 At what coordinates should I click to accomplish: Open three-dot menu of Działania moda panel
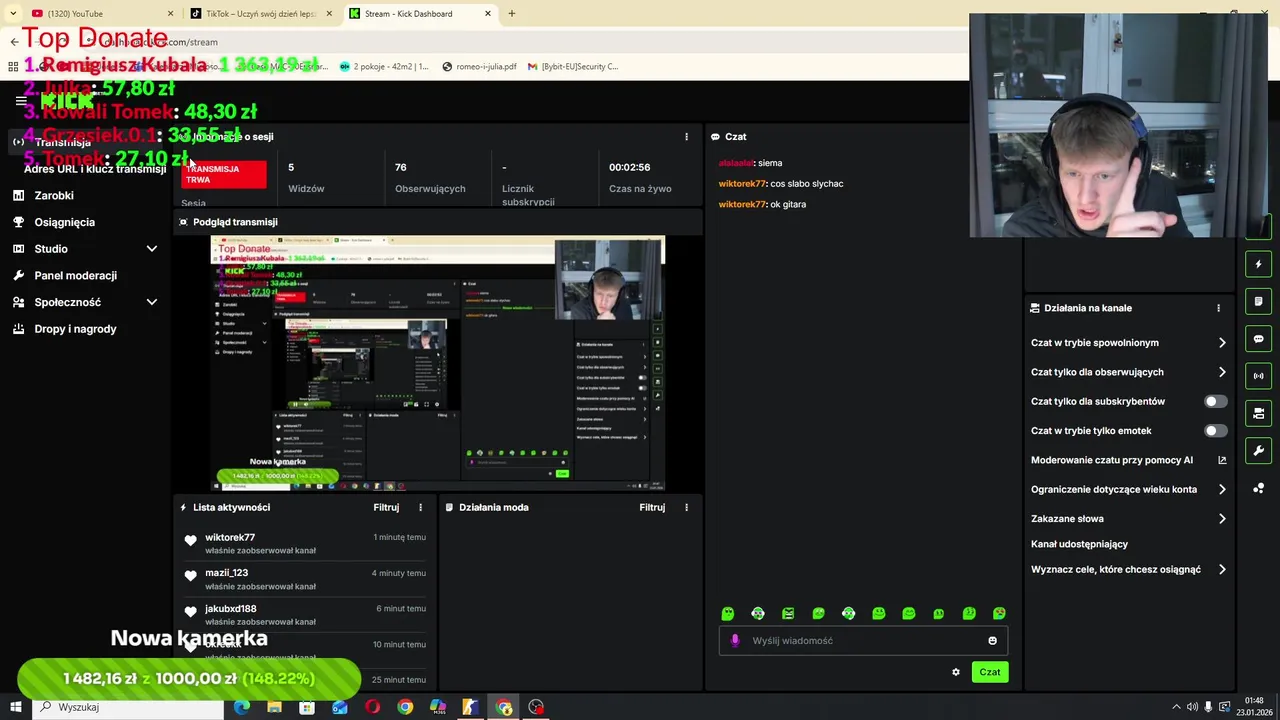(686, 507)
